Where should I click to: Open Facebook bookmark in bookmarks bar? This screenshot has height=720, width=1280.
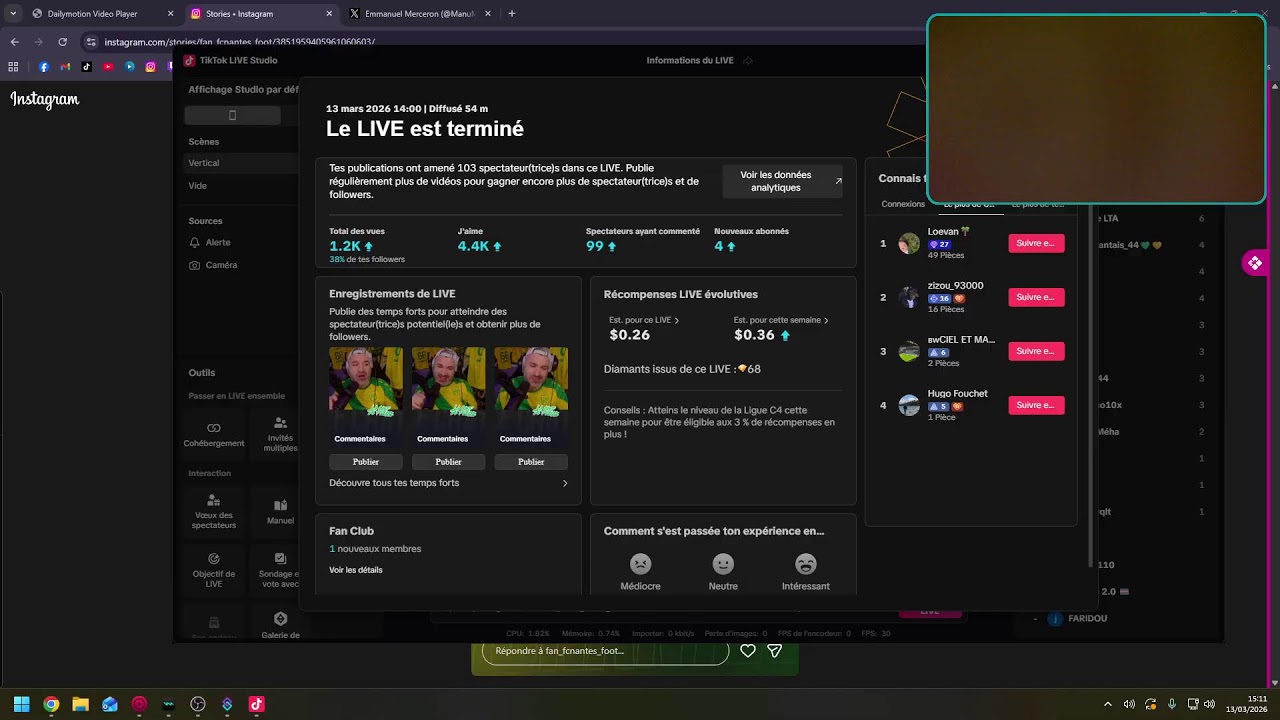point(44,67)
